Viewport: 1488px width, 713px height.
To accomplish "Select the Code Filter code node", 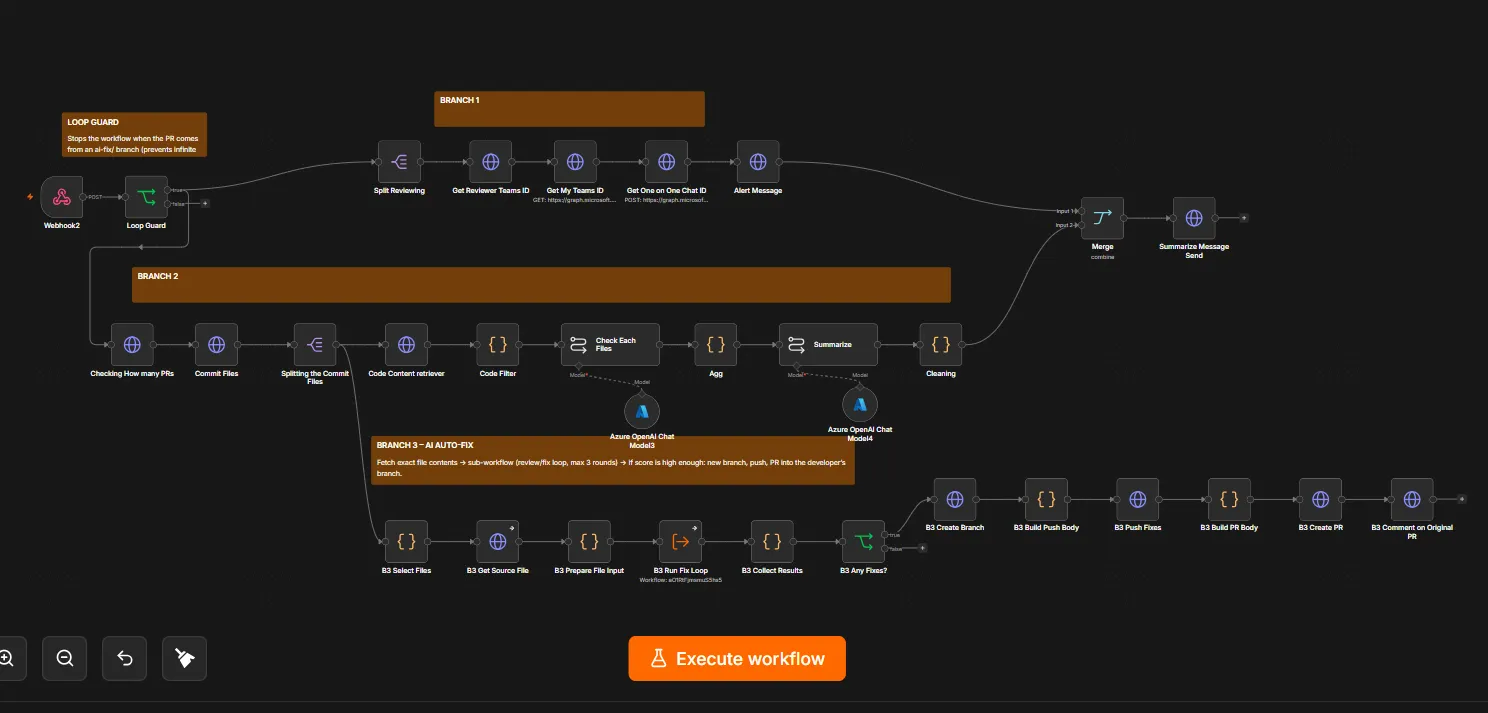I will point(498,345).
